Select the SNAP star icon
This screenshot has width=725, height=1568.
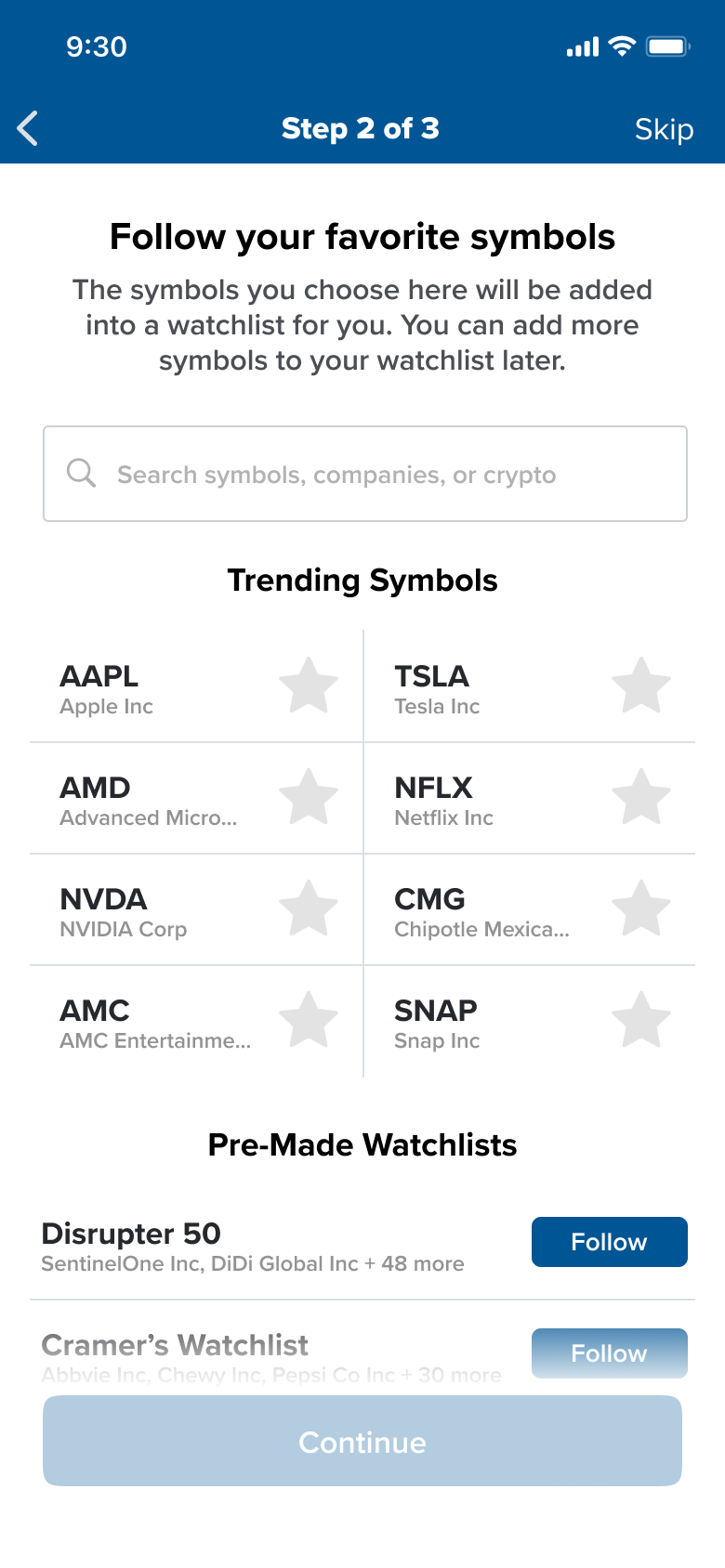(x=641, y=1021)
